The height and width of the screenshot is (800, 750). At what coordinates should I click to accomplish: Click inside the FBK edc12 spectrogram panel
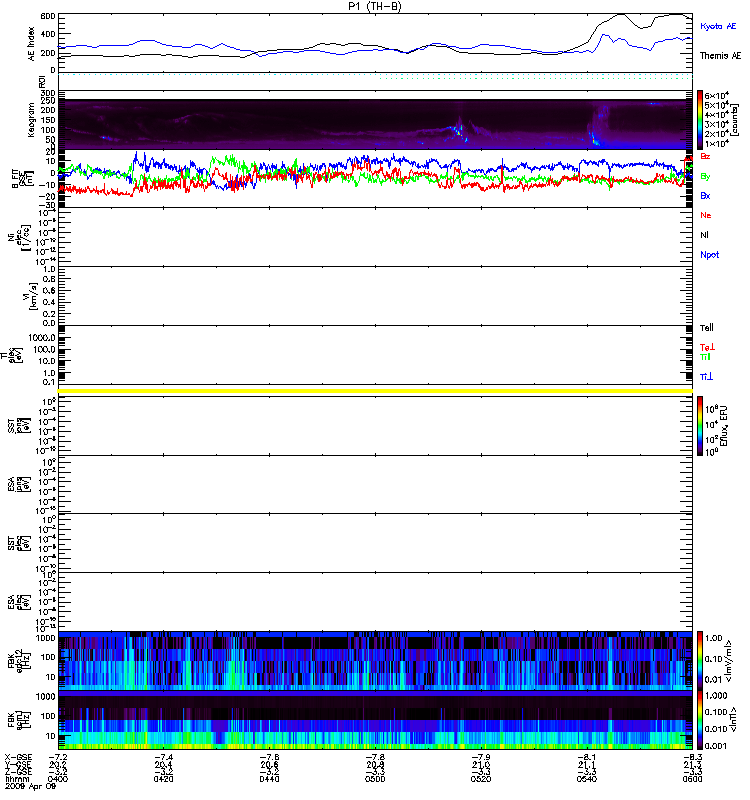376,661
